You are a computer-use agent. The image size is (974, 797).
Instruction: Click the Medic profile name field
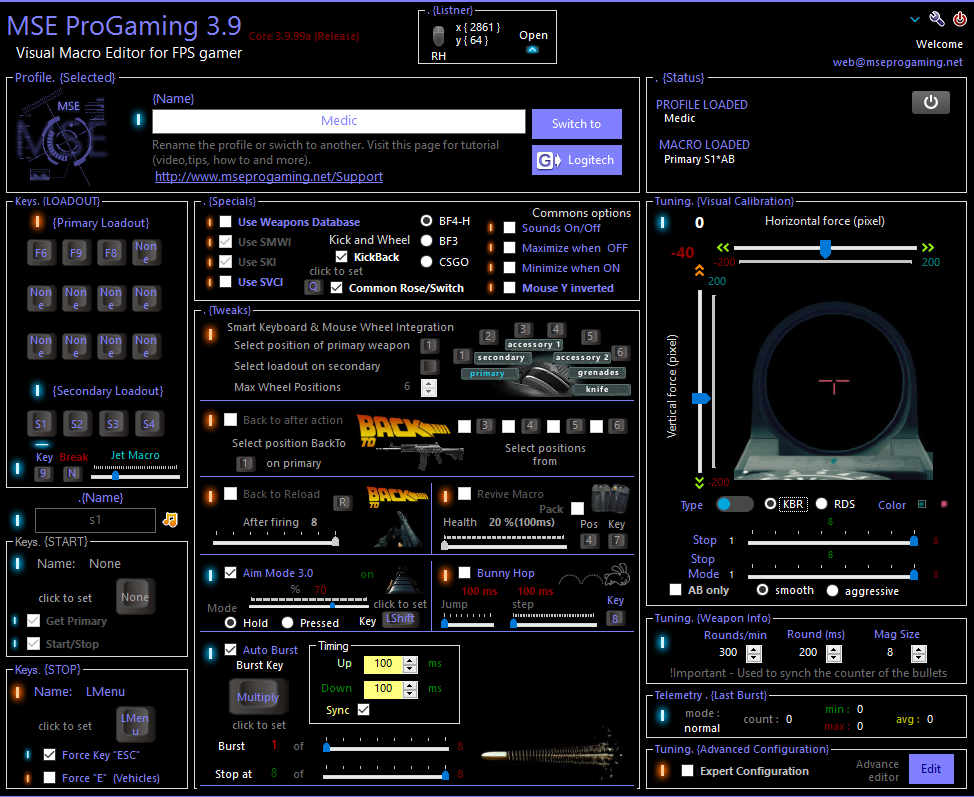tap(339, 121)
